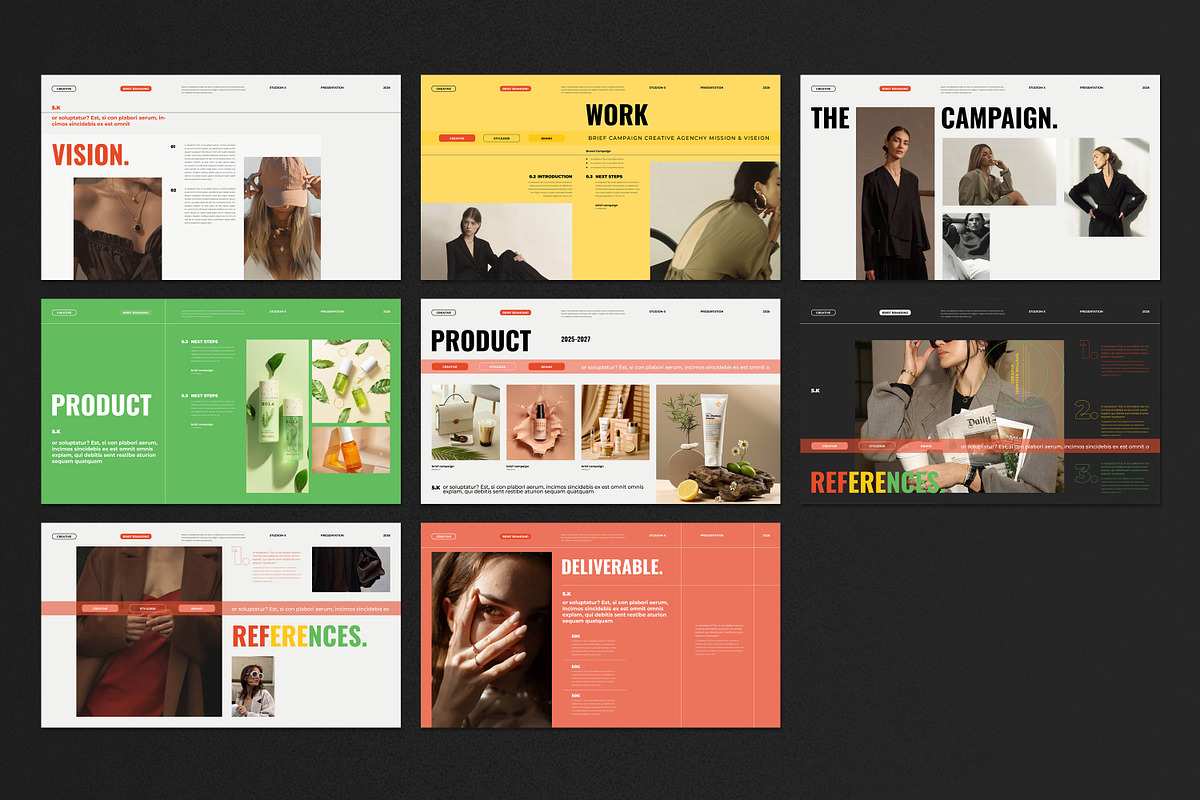The width and height of the screenshot is (1200, 800).
Task: Click small portrait of woman with white sunglasses
Action: 253,686
